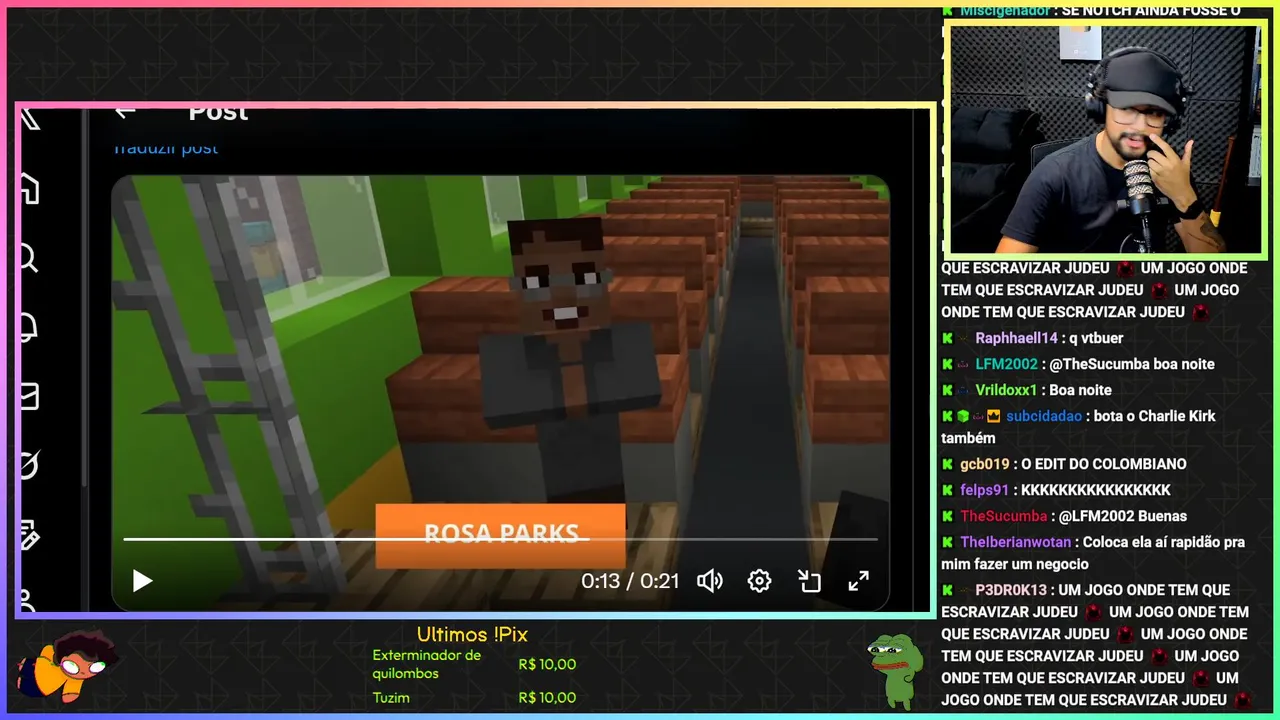Click the Kick badge beside Raphhaell14
This screenshot has height=720, width=1280.
coord(947,338)
